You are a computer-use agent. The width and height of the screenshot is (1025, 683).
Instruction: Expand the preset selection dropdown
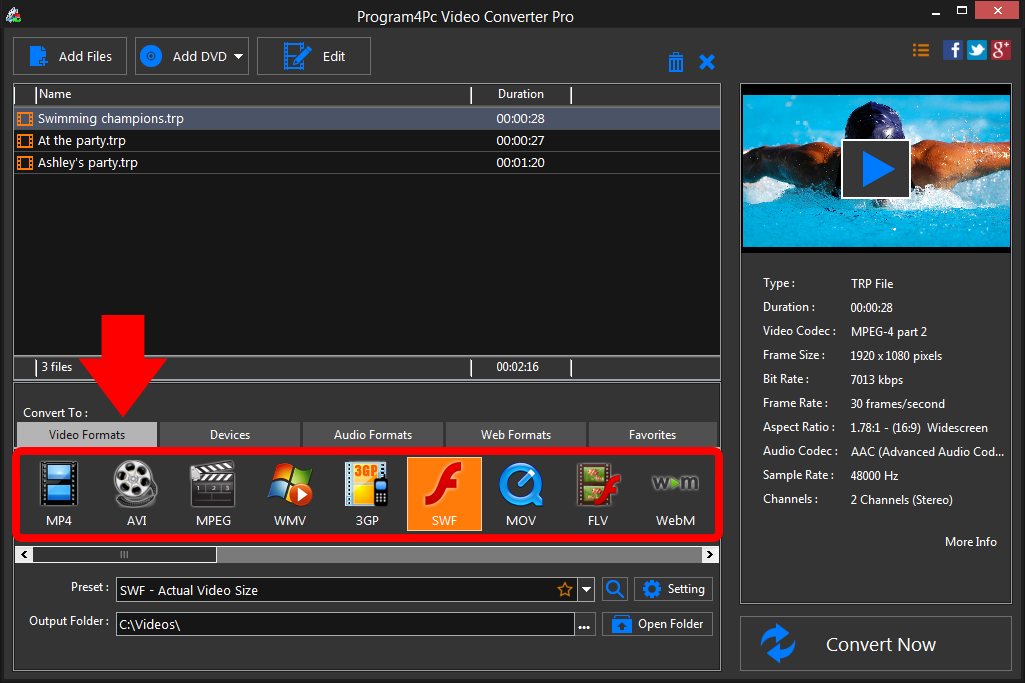pos(586,589)
